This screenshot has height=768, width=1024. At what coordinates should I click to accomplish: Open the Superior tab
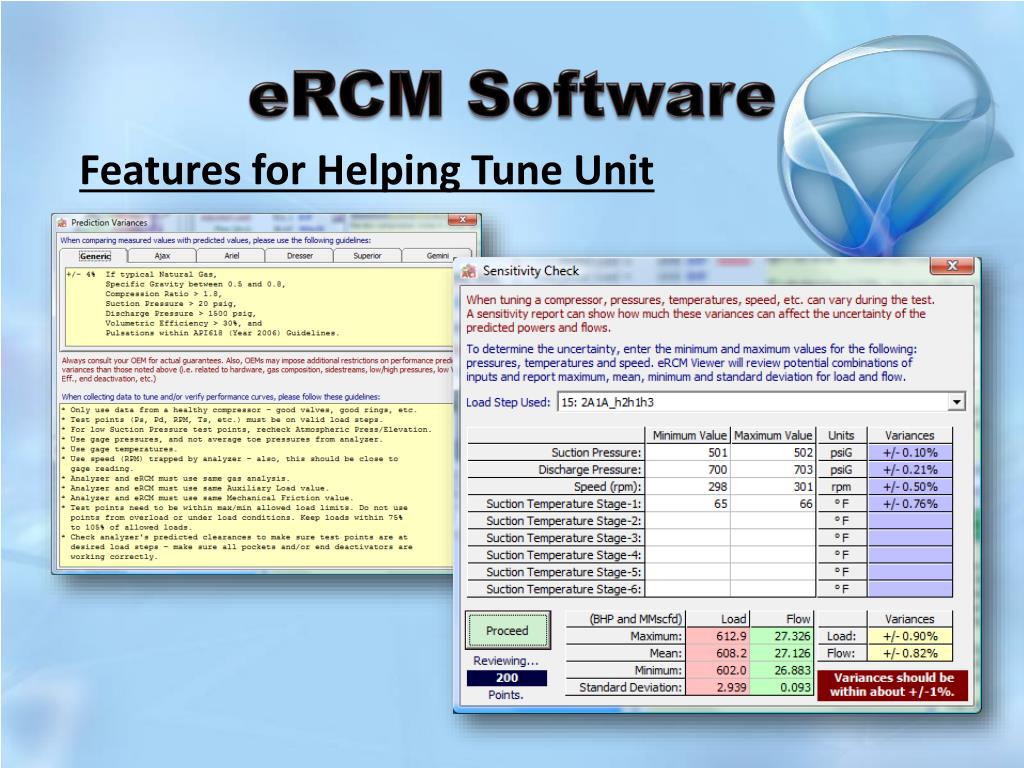pyautogui.click(x=367, y=256)
